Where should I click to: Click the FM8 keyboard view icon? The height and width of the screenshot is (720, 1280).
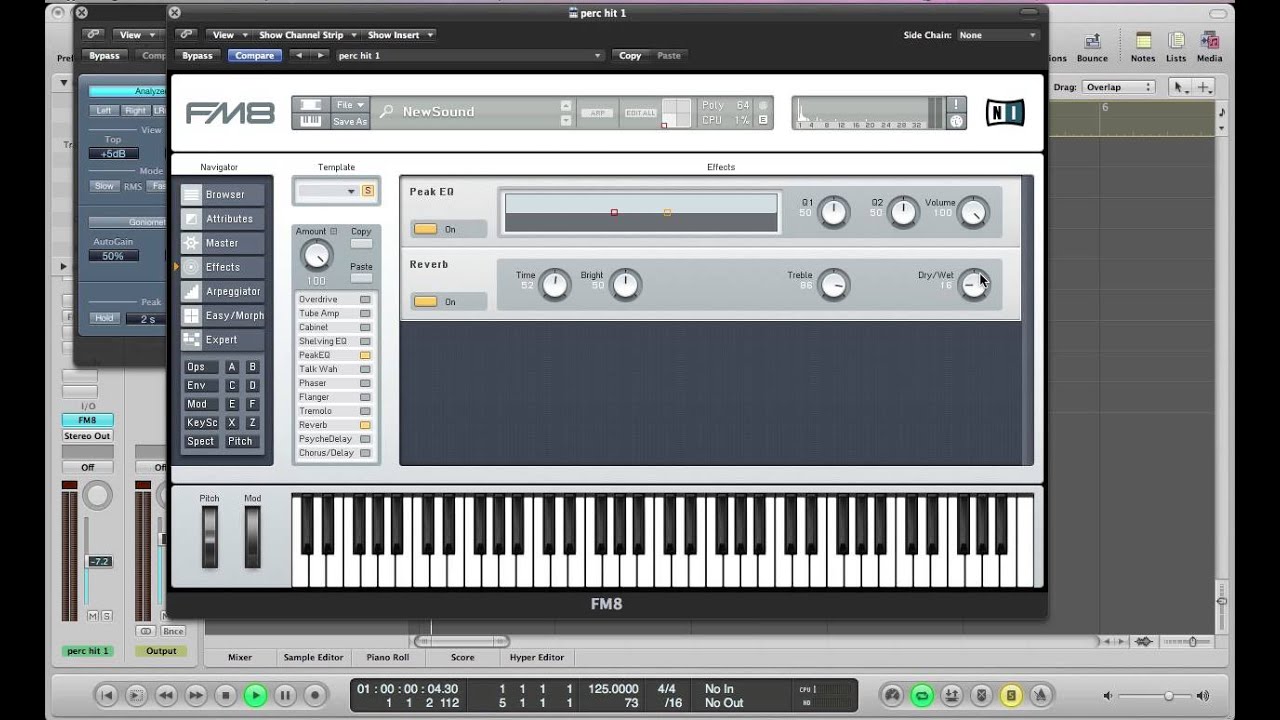click(x=311, y=121)
